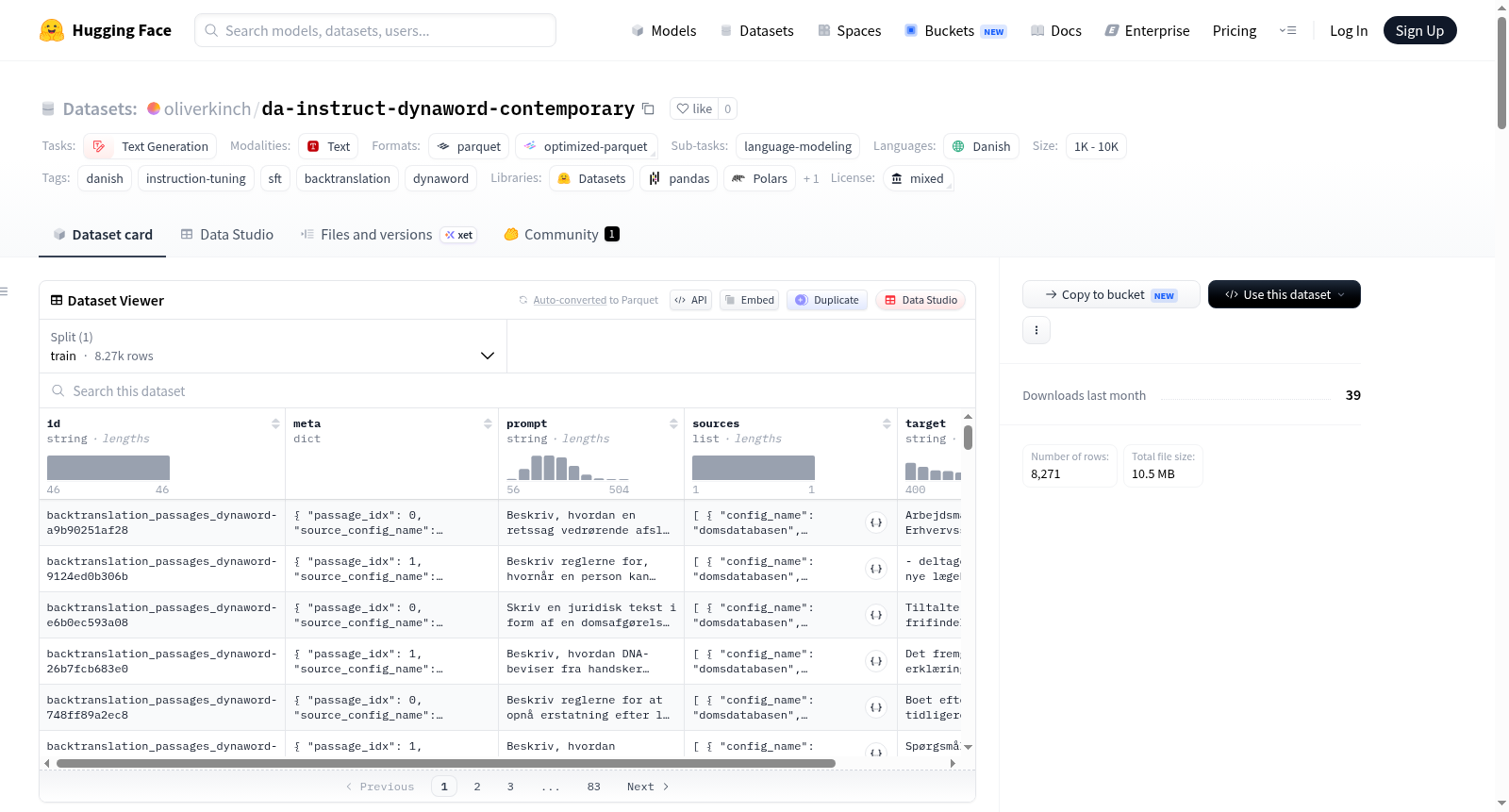Click the sources lengths histogram bar

[x=754, y=468]
